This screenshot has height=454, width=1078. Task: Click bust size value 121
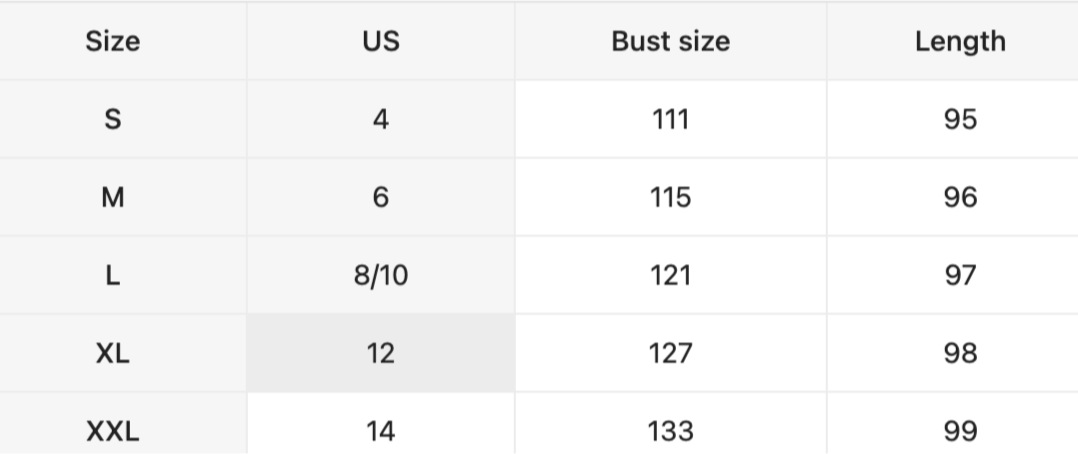tap(670, 276)
